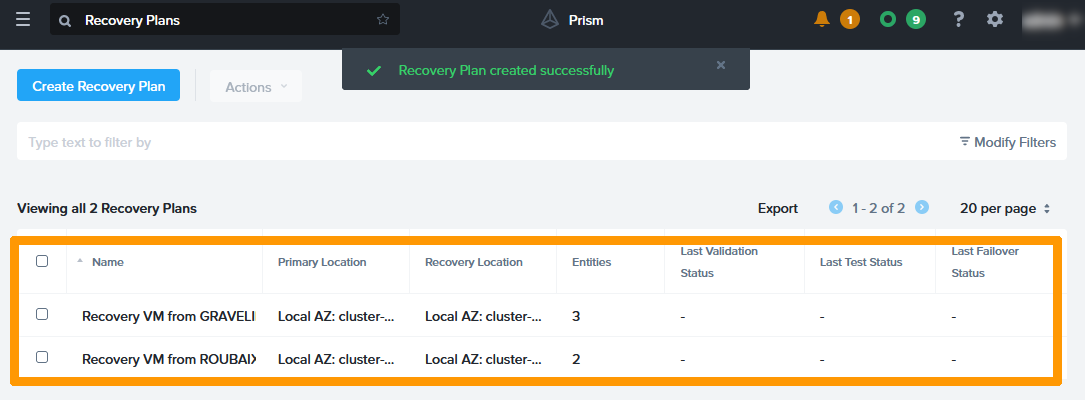
Task: Go to previous page arrow
Action: coord(836,208)
